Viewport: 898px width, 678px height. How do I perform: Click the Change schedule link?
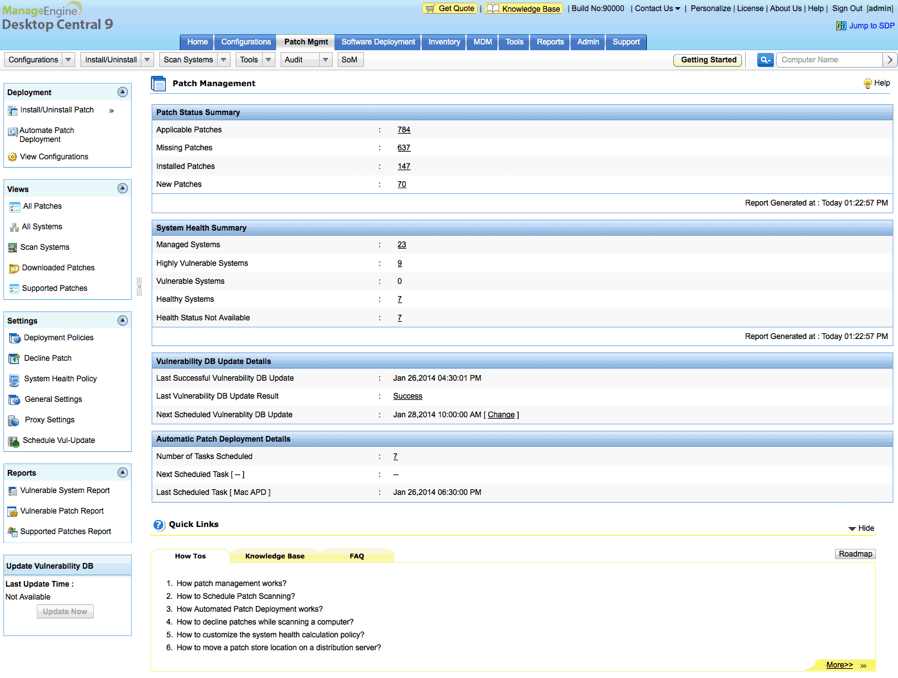[501, 415]
